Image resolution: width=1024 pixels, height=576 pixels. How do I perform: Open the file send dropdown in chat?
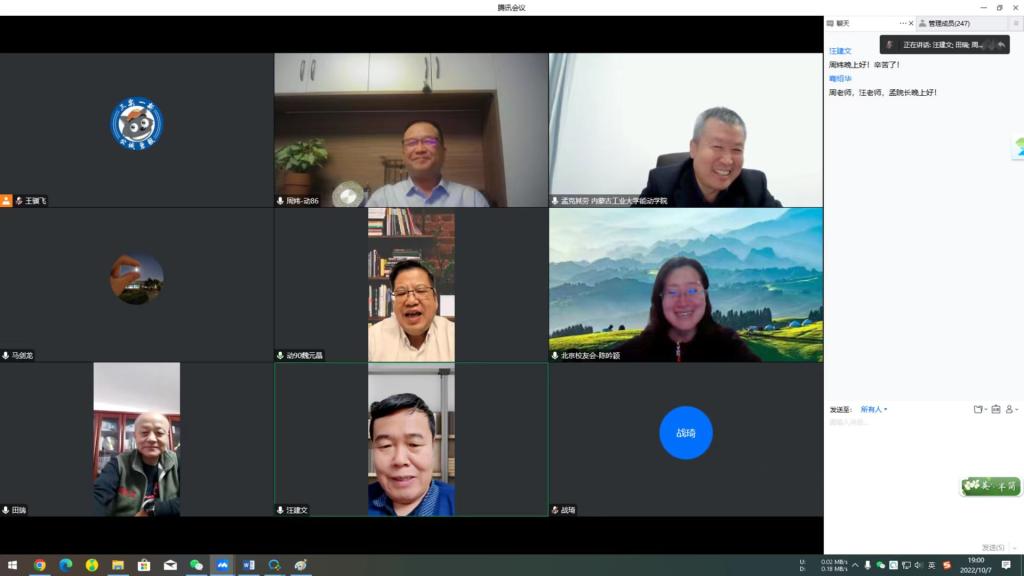(x=979, y=409)
